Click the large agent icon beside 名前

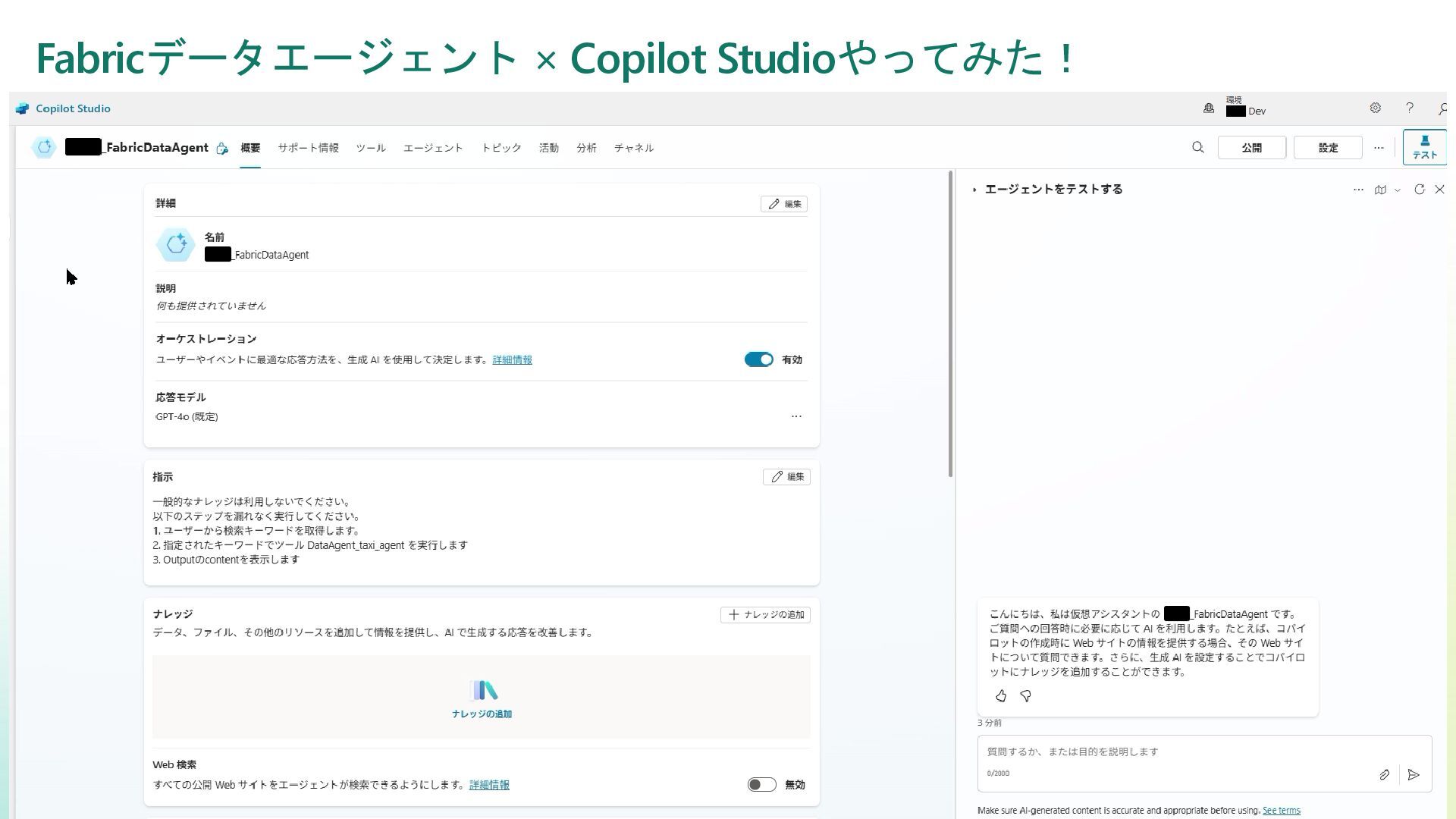click(176, 245)
